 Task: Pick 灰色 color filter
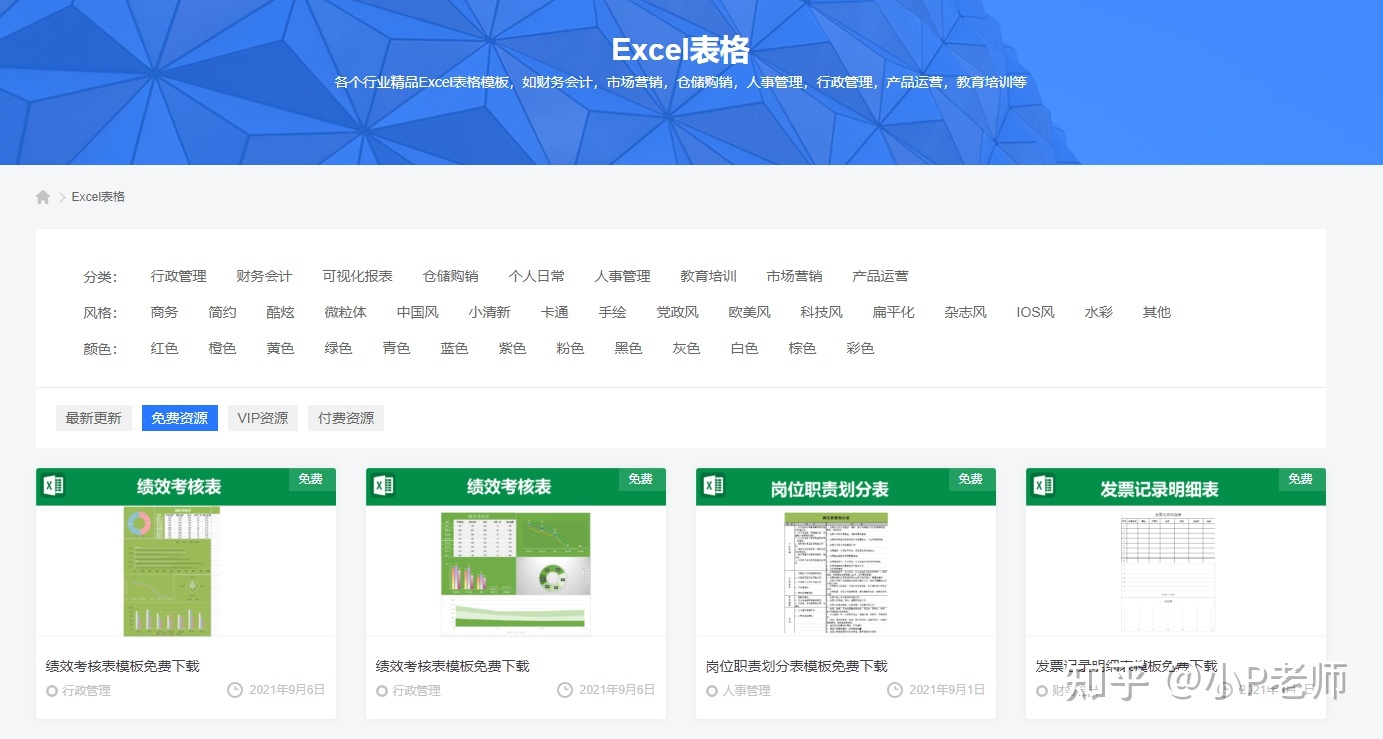pyautogui.click(x=687, y=348)
